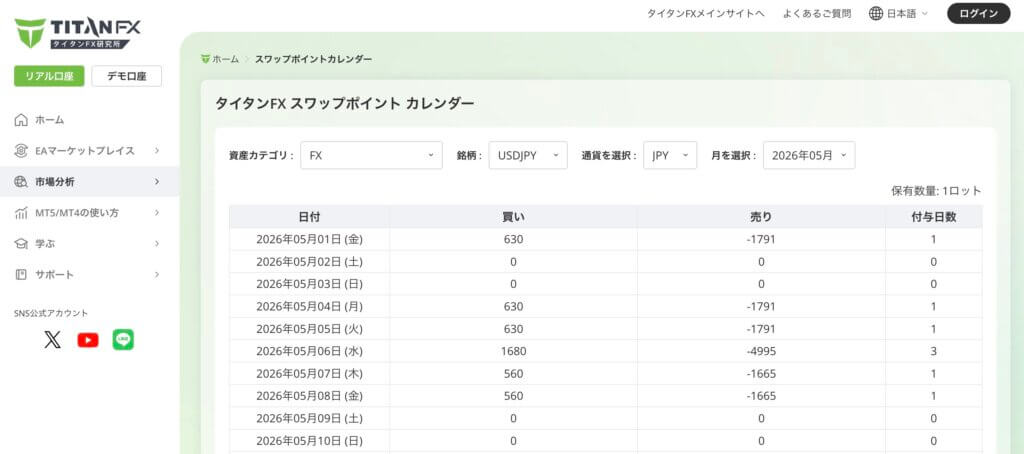Open よくあるご質問 link

point(817,13)
